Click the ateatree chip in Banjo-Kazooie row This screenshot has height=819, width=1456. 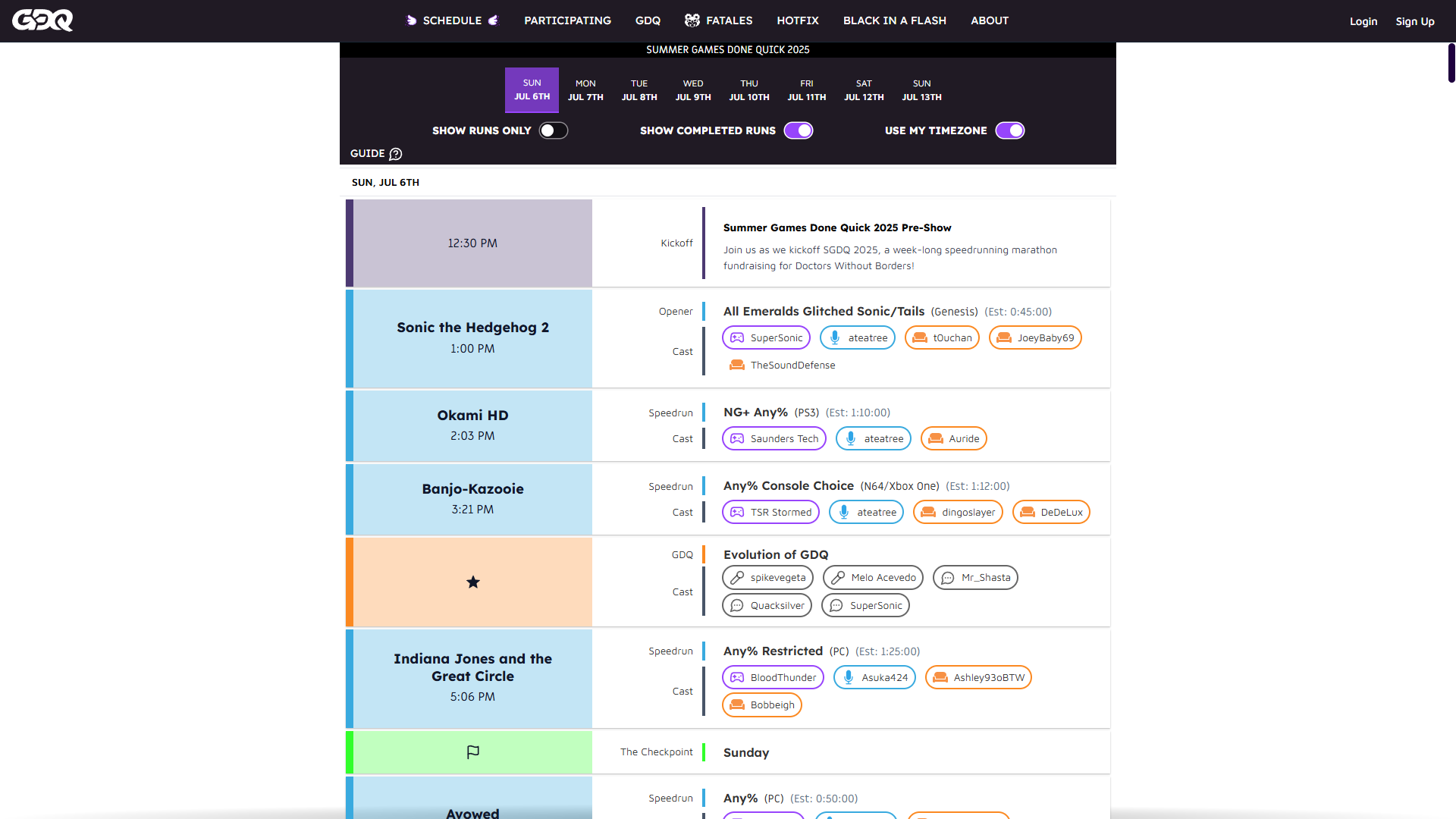pyautogui.click(x=867, y=512)
